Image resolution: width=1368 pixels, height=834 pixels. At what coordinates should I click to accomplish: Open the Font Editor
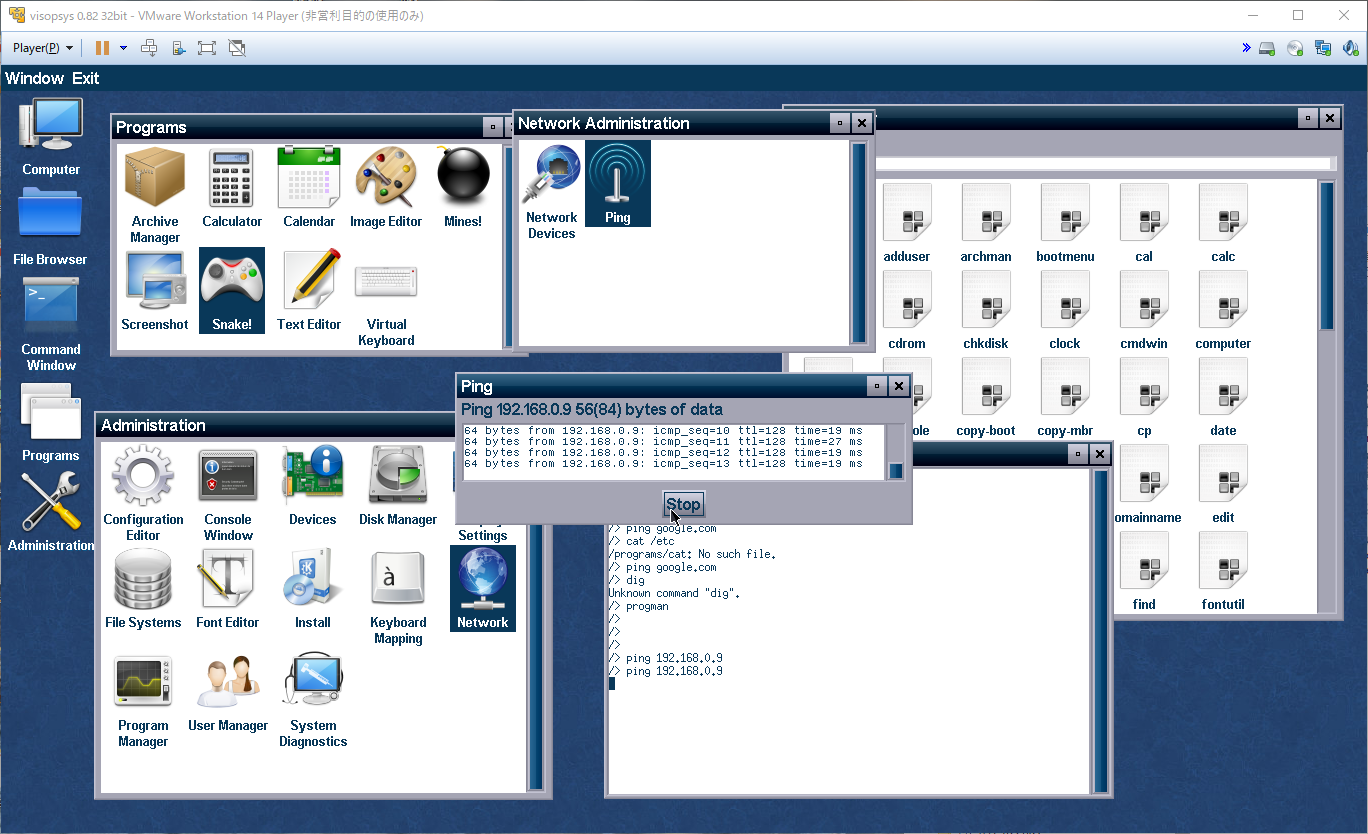coord(228,589)
